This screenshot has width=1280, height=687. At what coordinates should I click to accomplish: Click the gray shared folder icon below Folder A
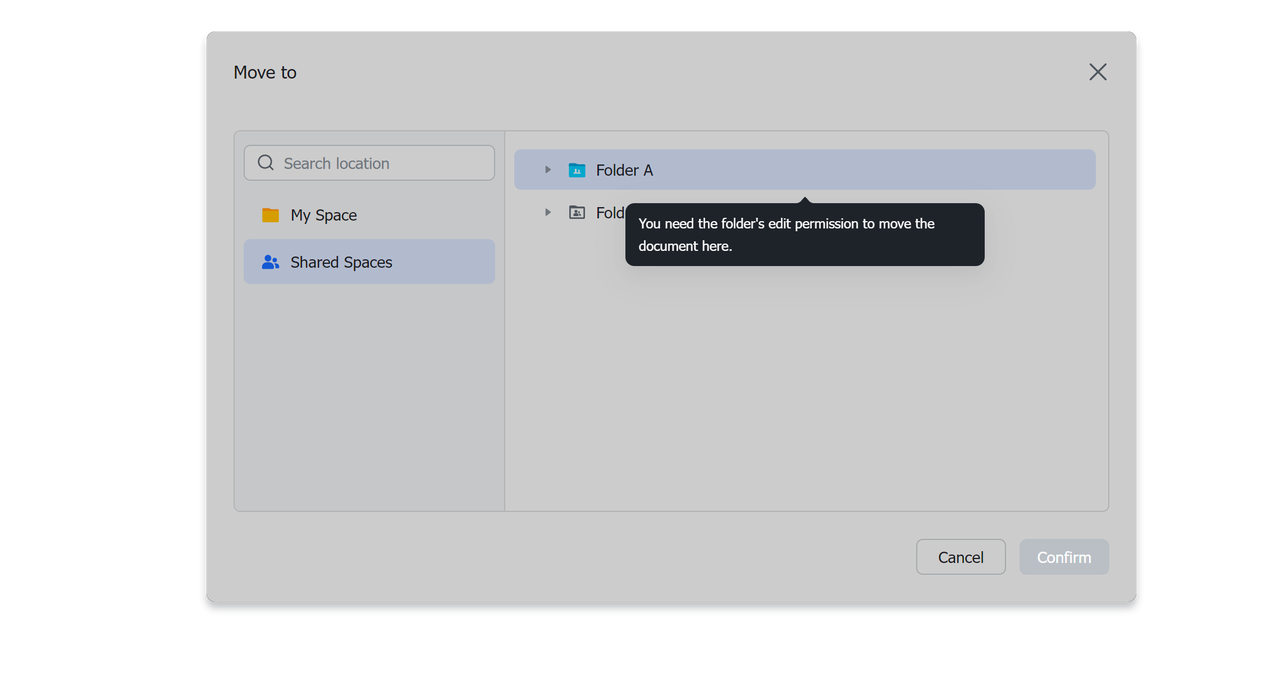pos(577,213)
